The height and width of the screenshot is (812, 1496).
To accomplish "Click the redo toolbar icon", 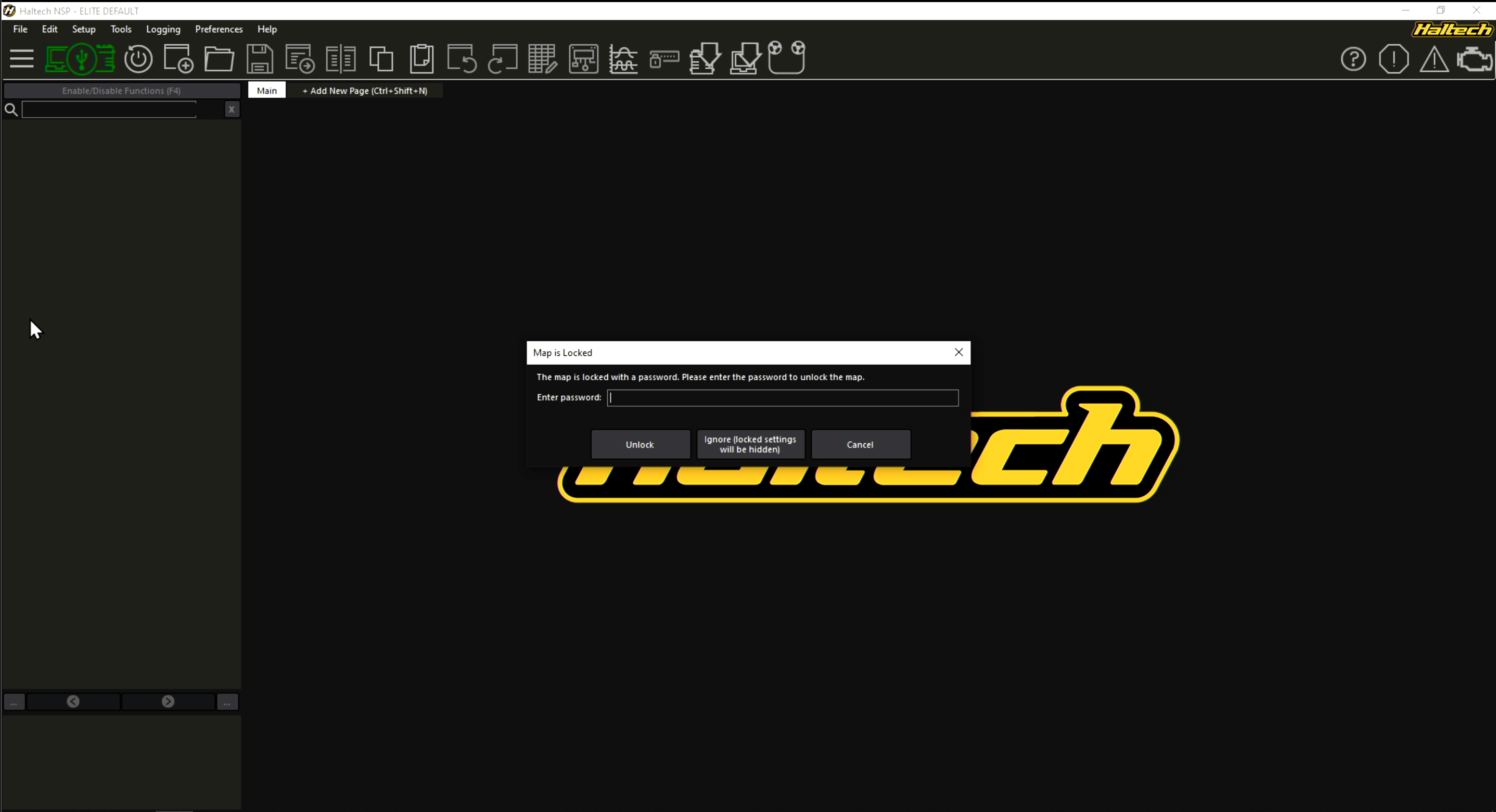I will 502,59.
